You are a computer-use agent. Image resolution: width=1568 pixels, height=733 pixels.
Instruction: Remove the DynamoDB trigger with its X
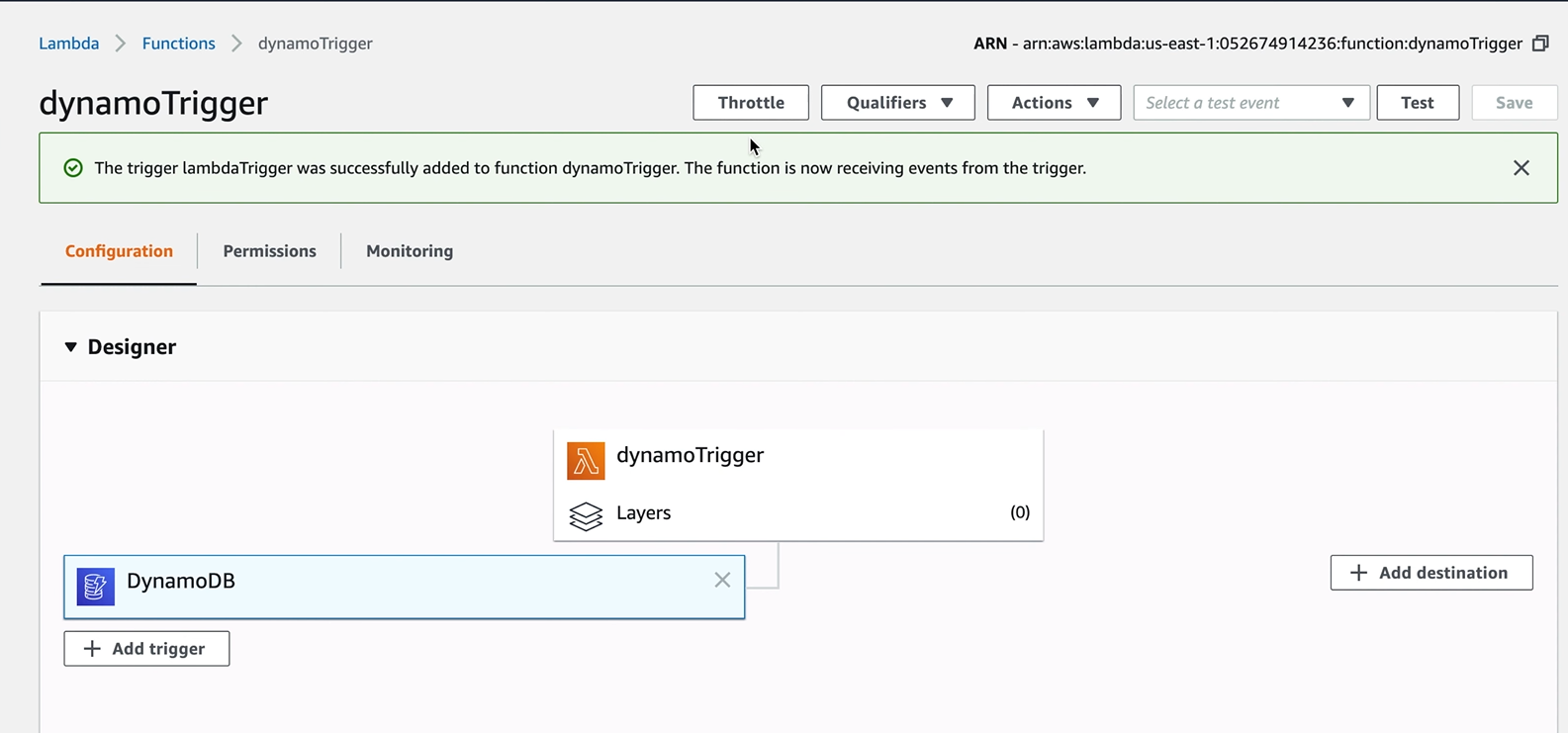pyautogui.click(x=722, y=581)
